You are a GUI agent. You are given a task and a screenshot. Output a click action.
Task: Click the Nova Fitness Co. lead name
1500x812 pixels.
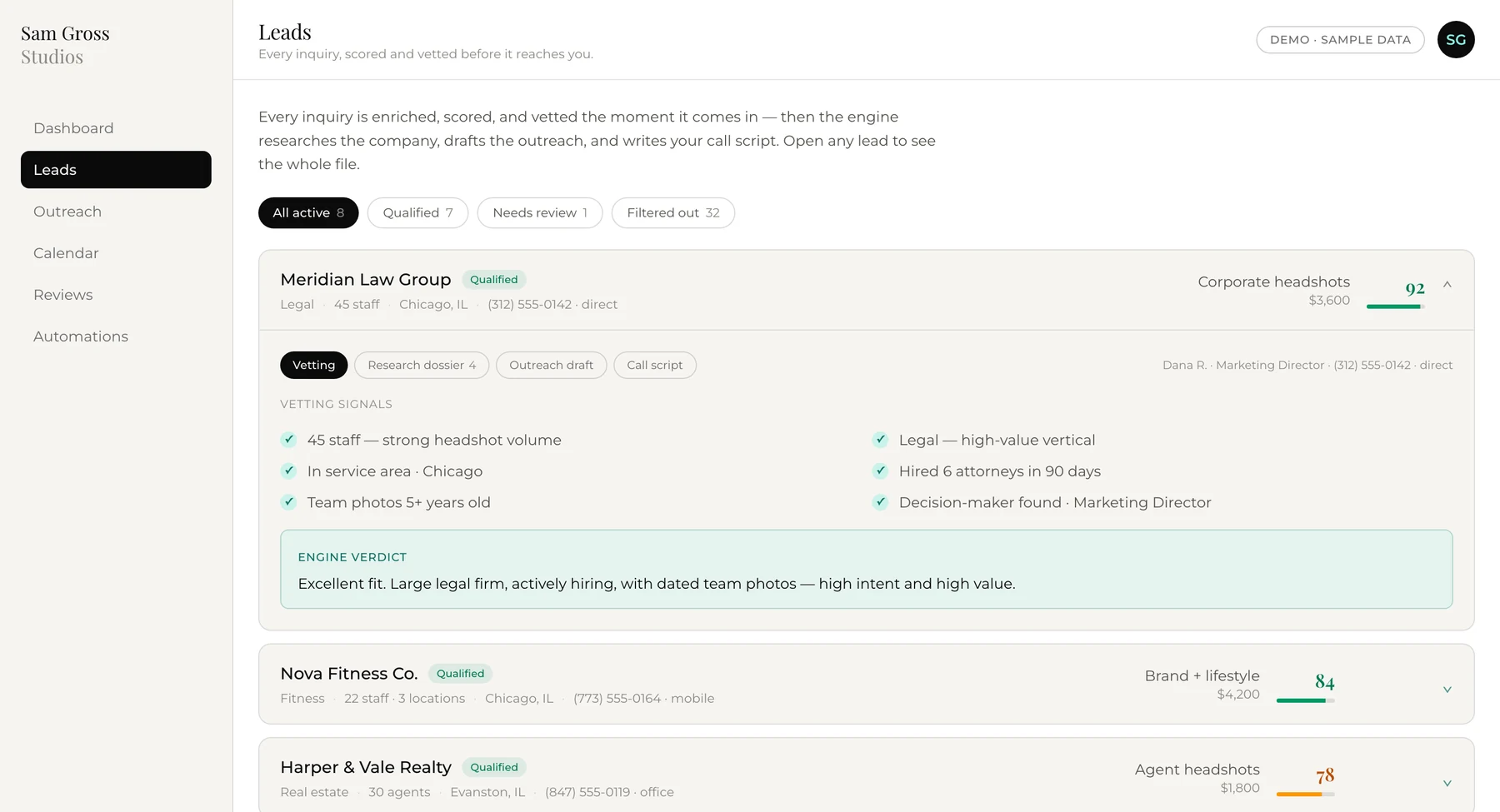[349, 674]
